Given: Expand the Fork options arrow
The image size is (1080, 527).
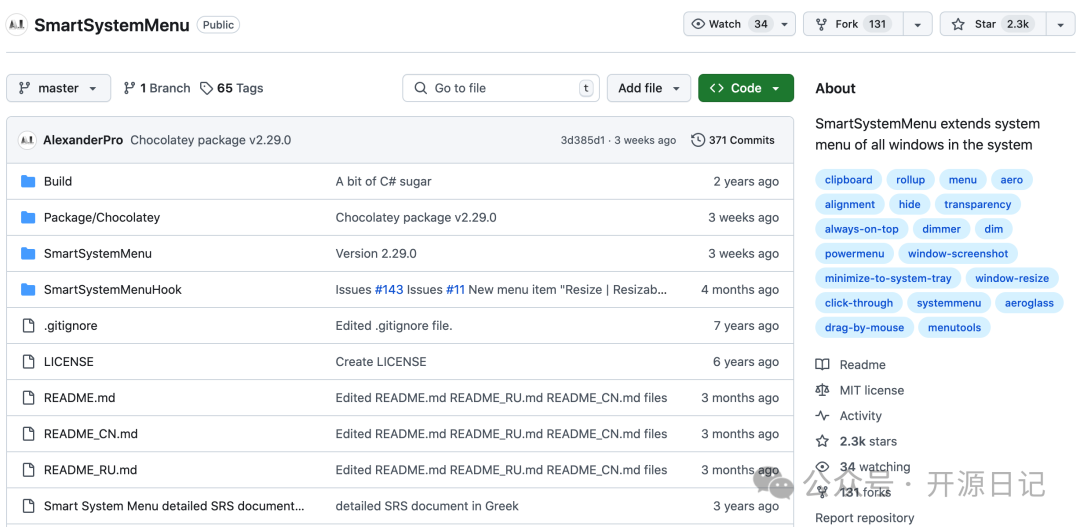Looking at the screenshot, I should [x=917, y=24].
